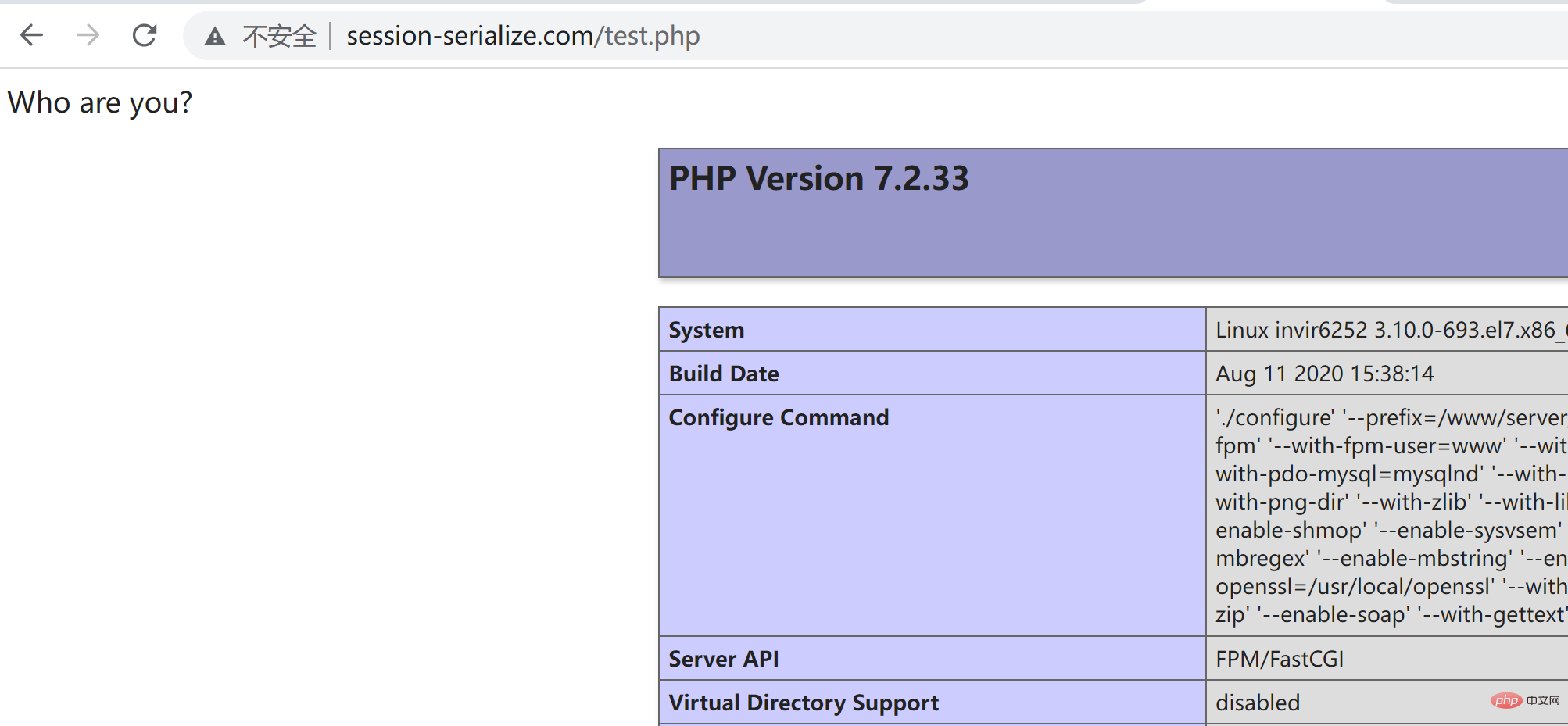
Task: Click the 'System' row label
Action: pyautogui.click(x=706, y=330)
